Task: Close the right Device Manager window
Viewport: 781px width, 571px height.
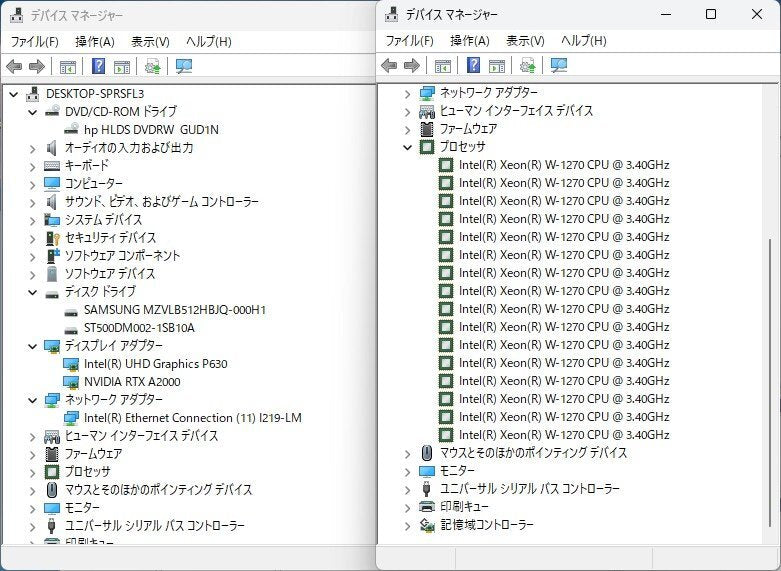Action: pos(757,14)
